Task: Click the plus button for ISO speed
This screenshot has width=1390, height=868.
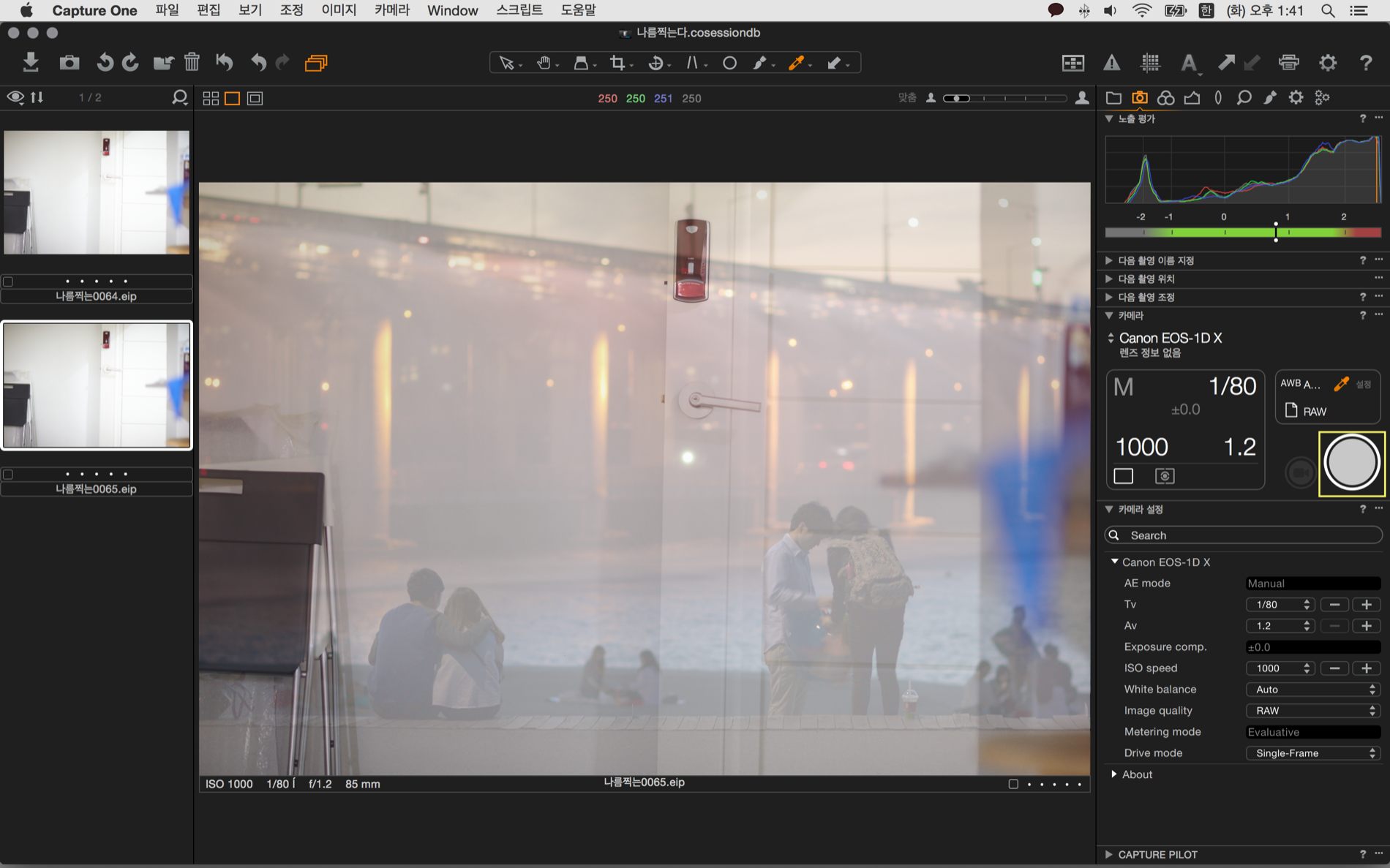Action: pyautogui.click(x=1366, y=668)
